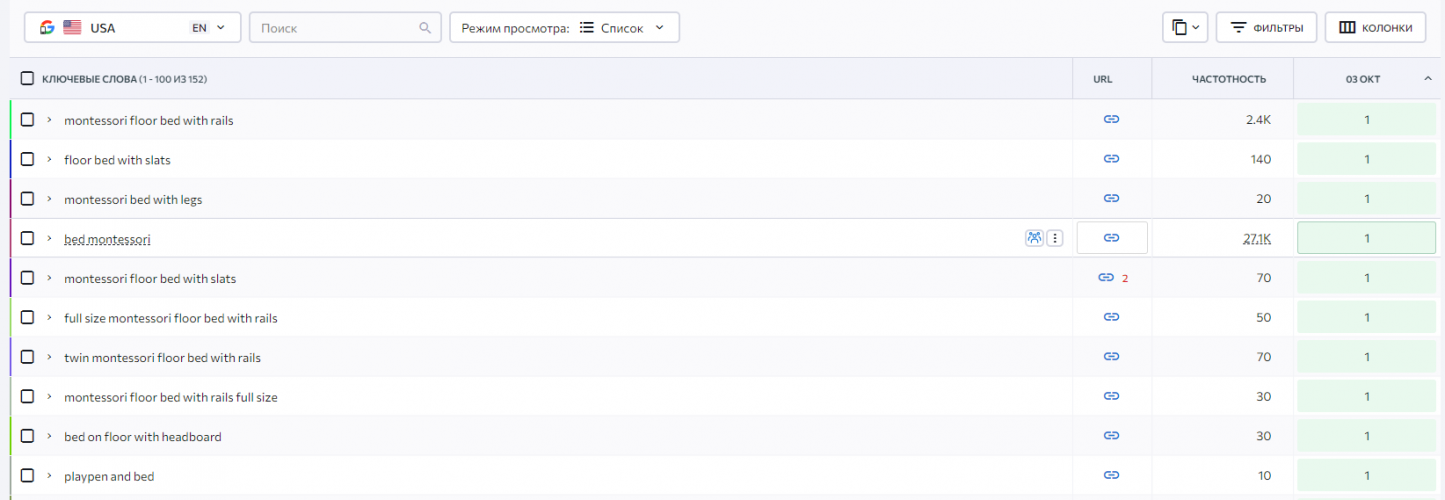Image resolution: width=1445 pixels, height=500 pixels.
Task: Click frequency value 50
Action: coord(1264,317)
